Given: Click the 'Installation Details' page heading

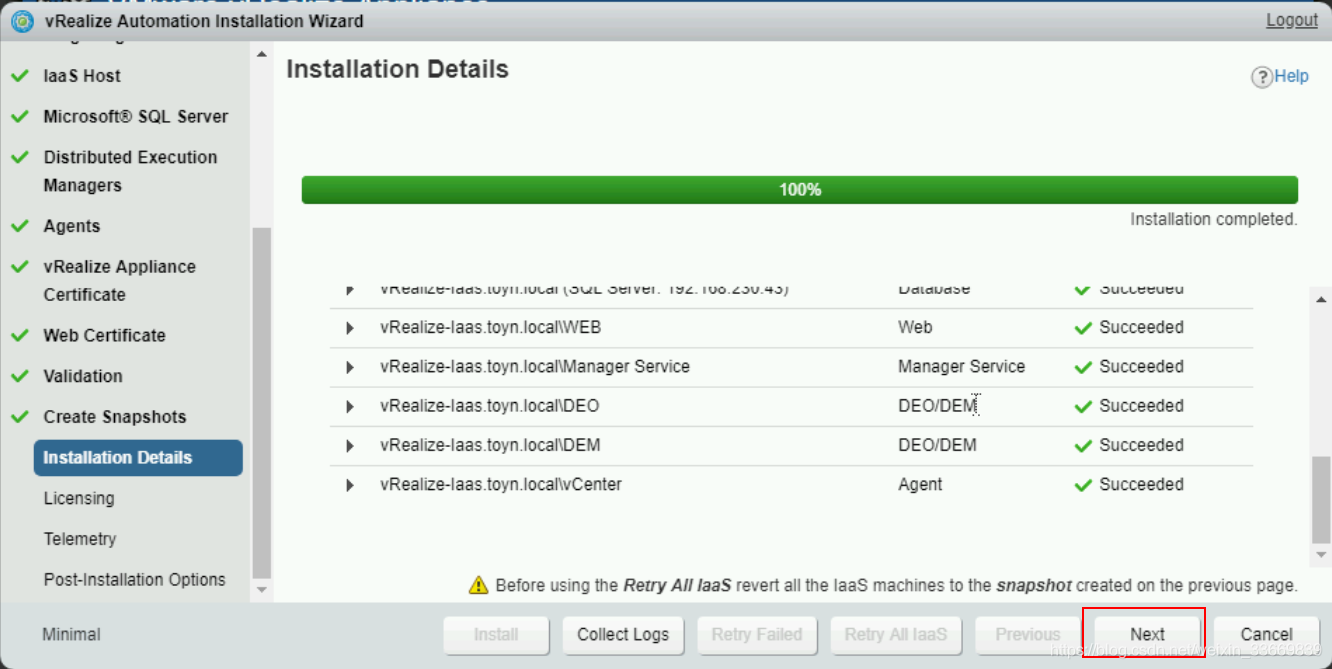Looking at the screenshot, I should [398, 70].
